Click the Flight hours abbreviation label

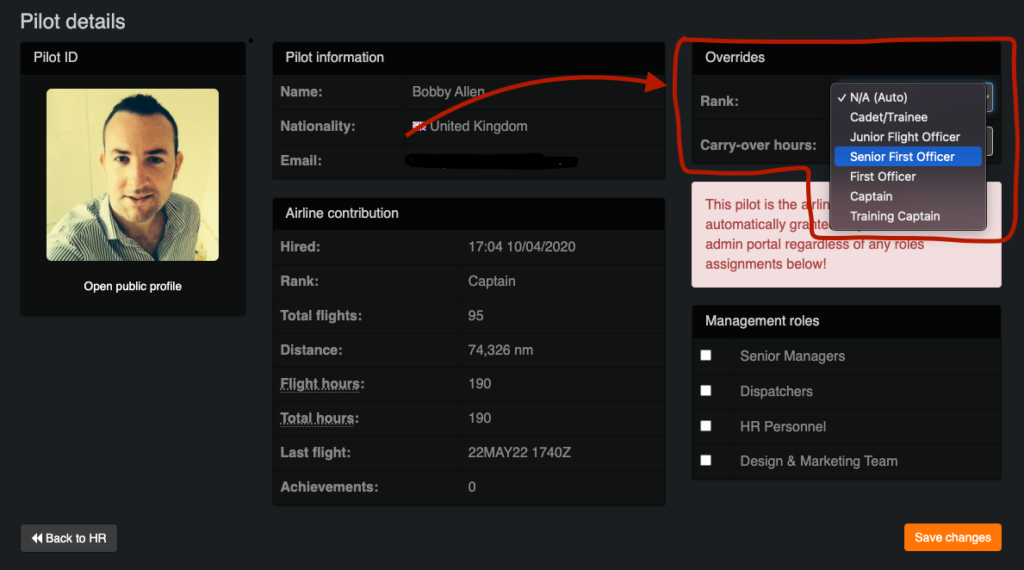click(x=320, y=384)
